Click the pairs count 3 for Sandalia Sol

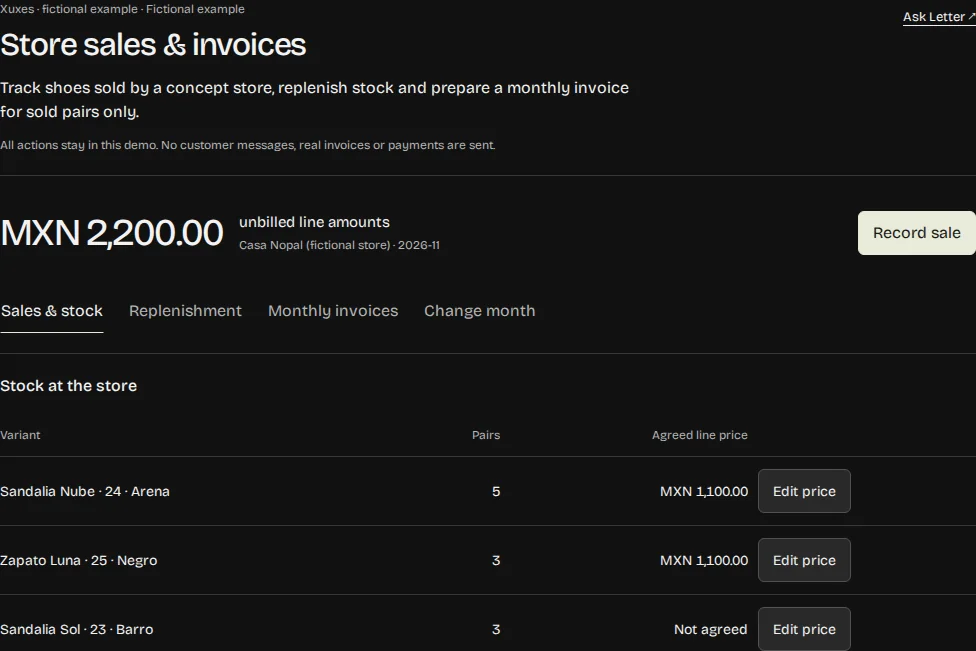tap(495, 629)
